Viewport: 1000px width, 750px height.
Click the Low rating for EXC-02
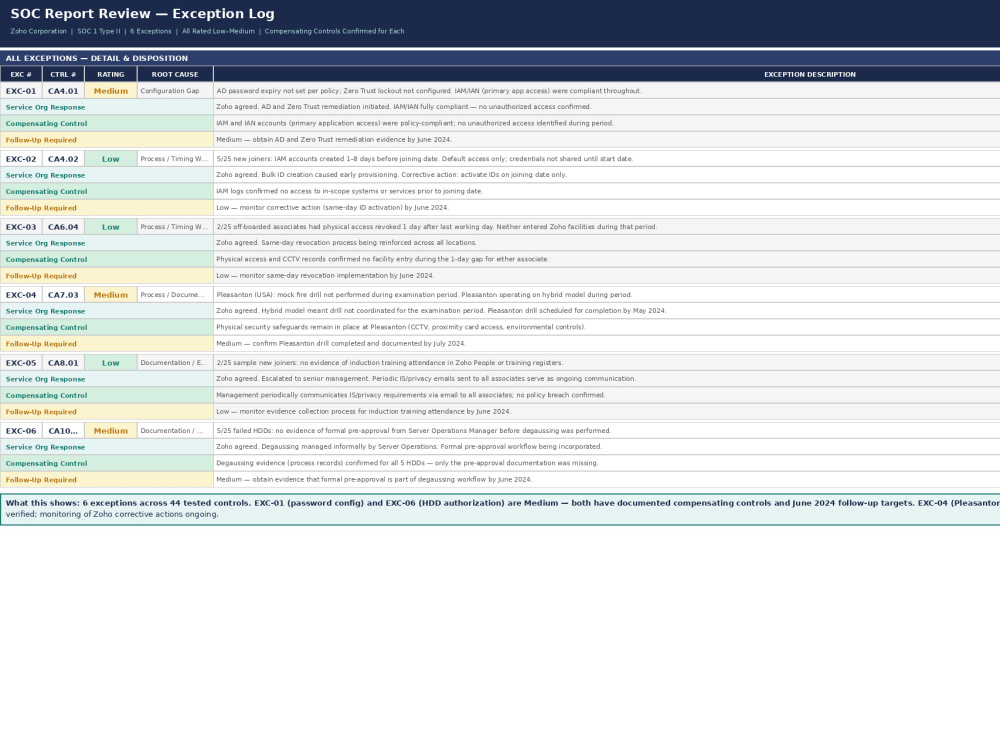[111, 159]
